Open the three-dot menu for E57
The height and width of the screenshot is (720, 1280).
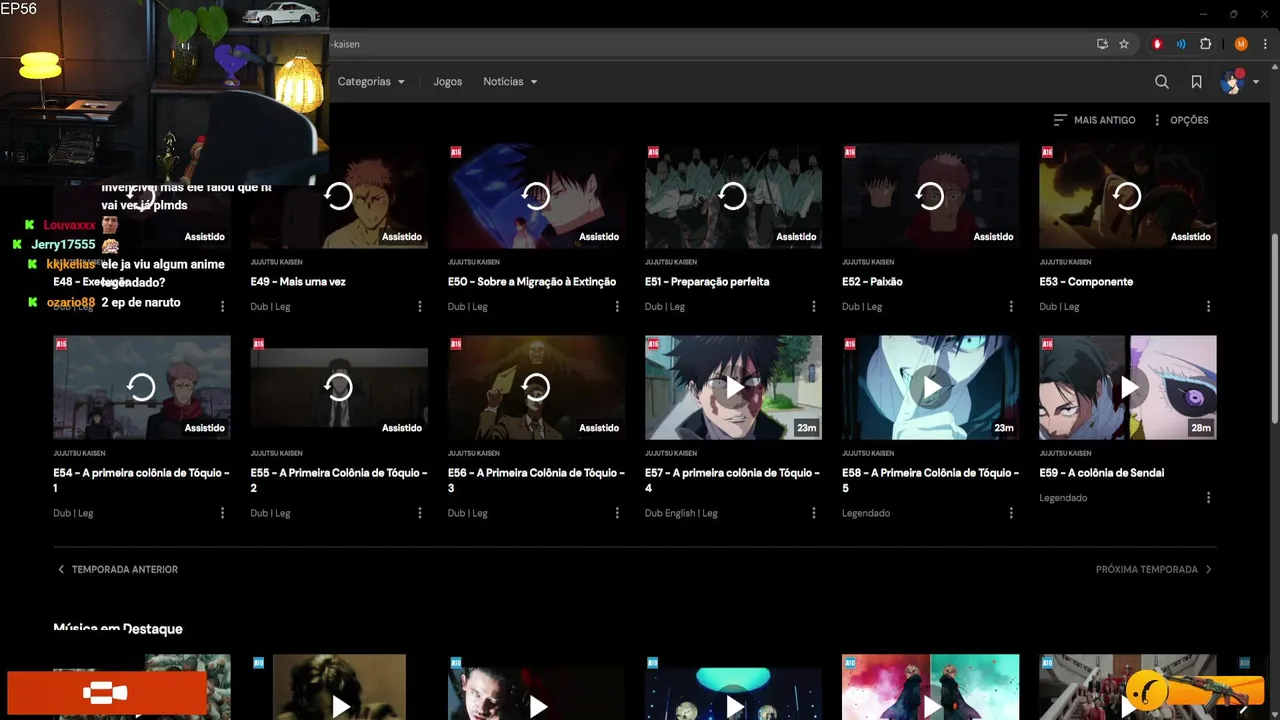click(x=814, y=513)
